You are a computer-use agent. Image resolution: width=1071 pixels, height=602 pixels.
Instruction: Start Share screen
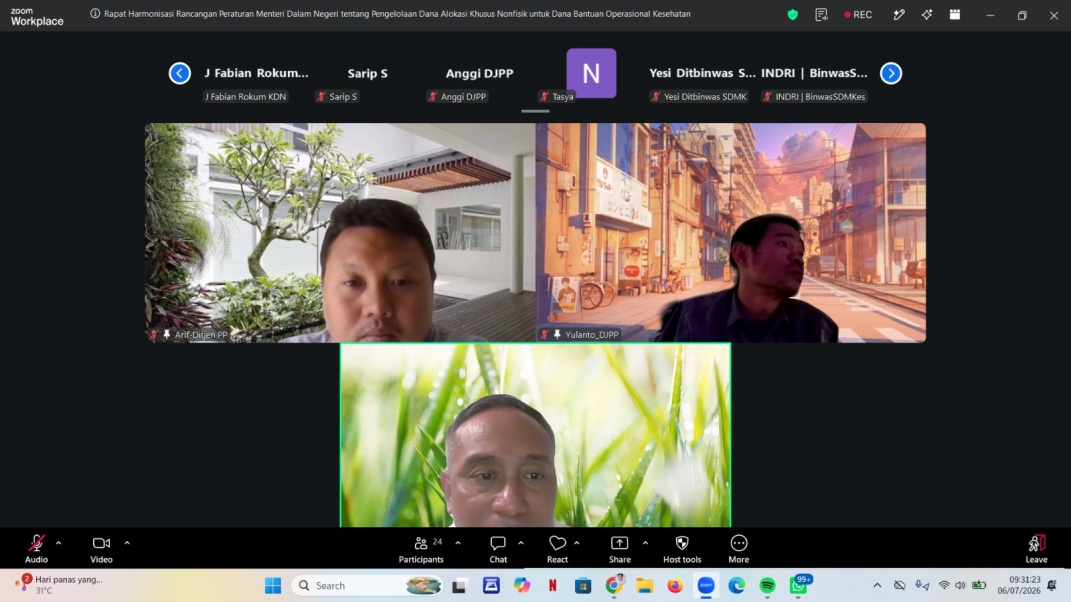click(x=620, y=549)
